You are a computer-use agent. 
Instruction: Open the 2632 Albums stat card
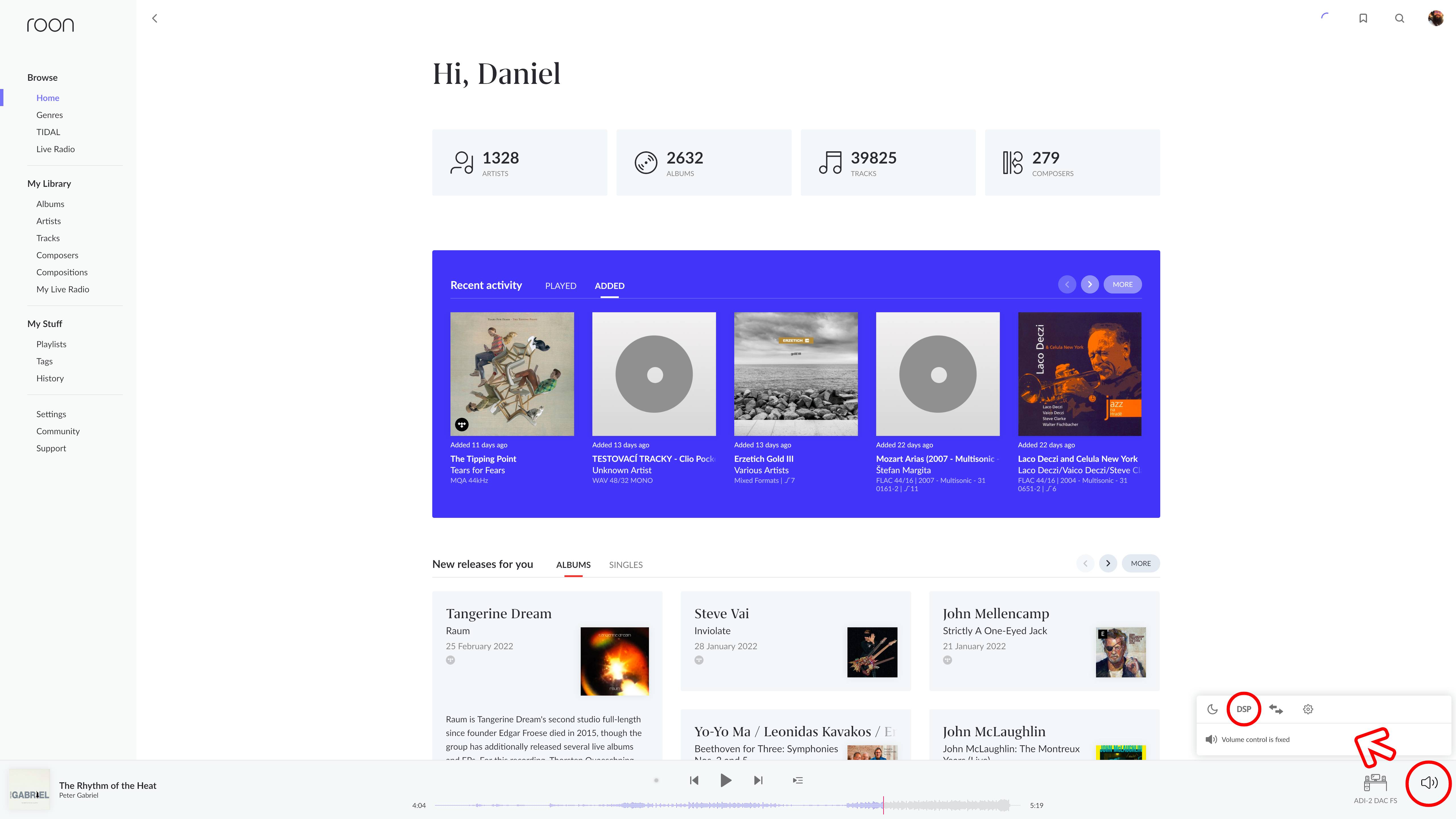(x=704, y=162)
